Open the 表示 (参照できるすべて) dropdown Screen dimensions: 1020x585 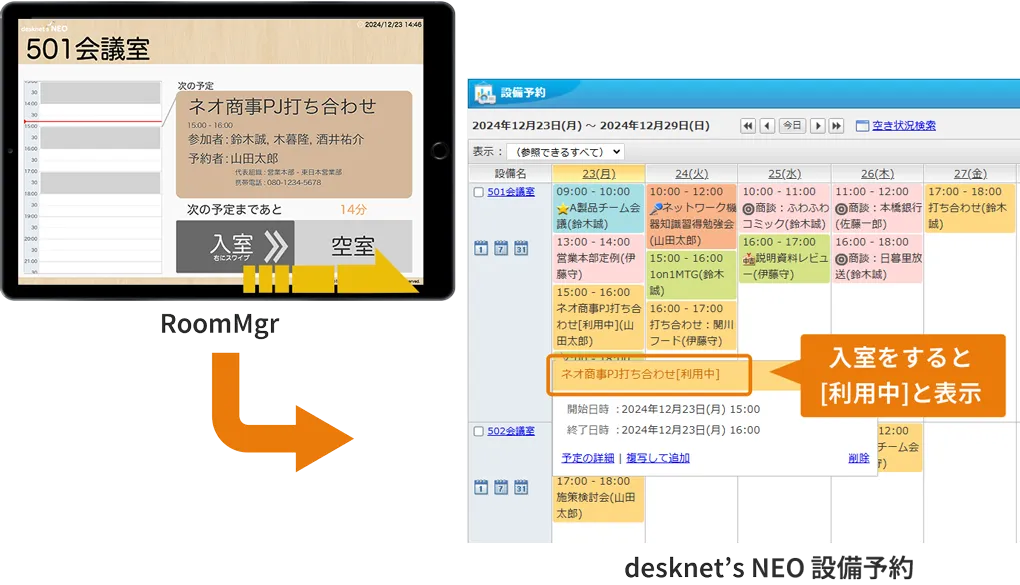tap(565, 152)
